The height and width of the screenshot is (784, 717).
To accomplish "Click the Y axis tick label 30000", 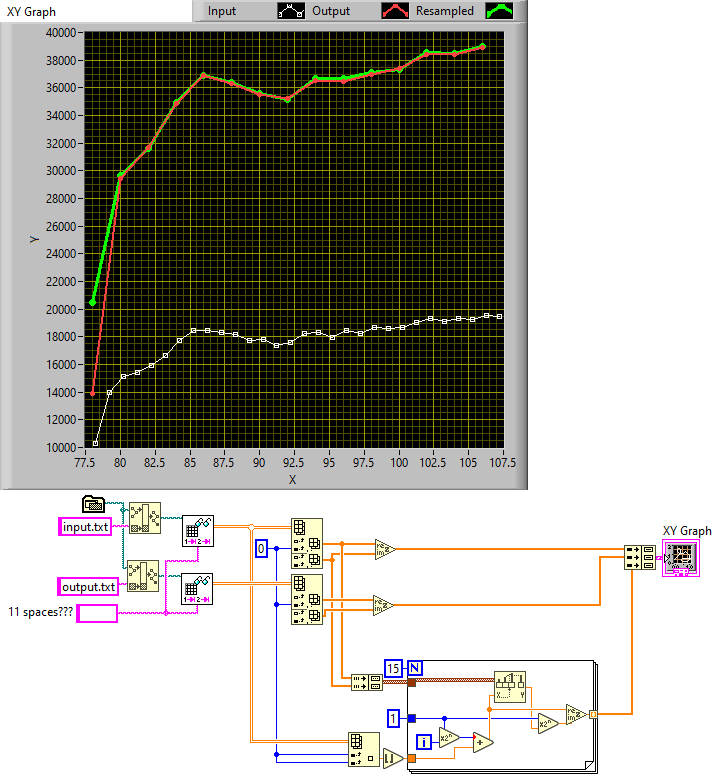I will [x=61, y=171].
